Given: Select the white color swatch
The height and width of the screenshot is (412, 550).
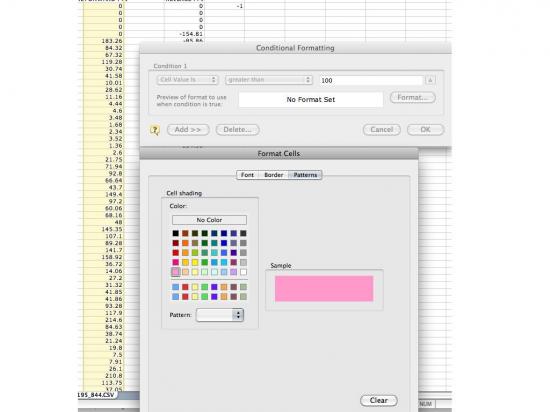Looking at the screenshot, I should [243, 272].
